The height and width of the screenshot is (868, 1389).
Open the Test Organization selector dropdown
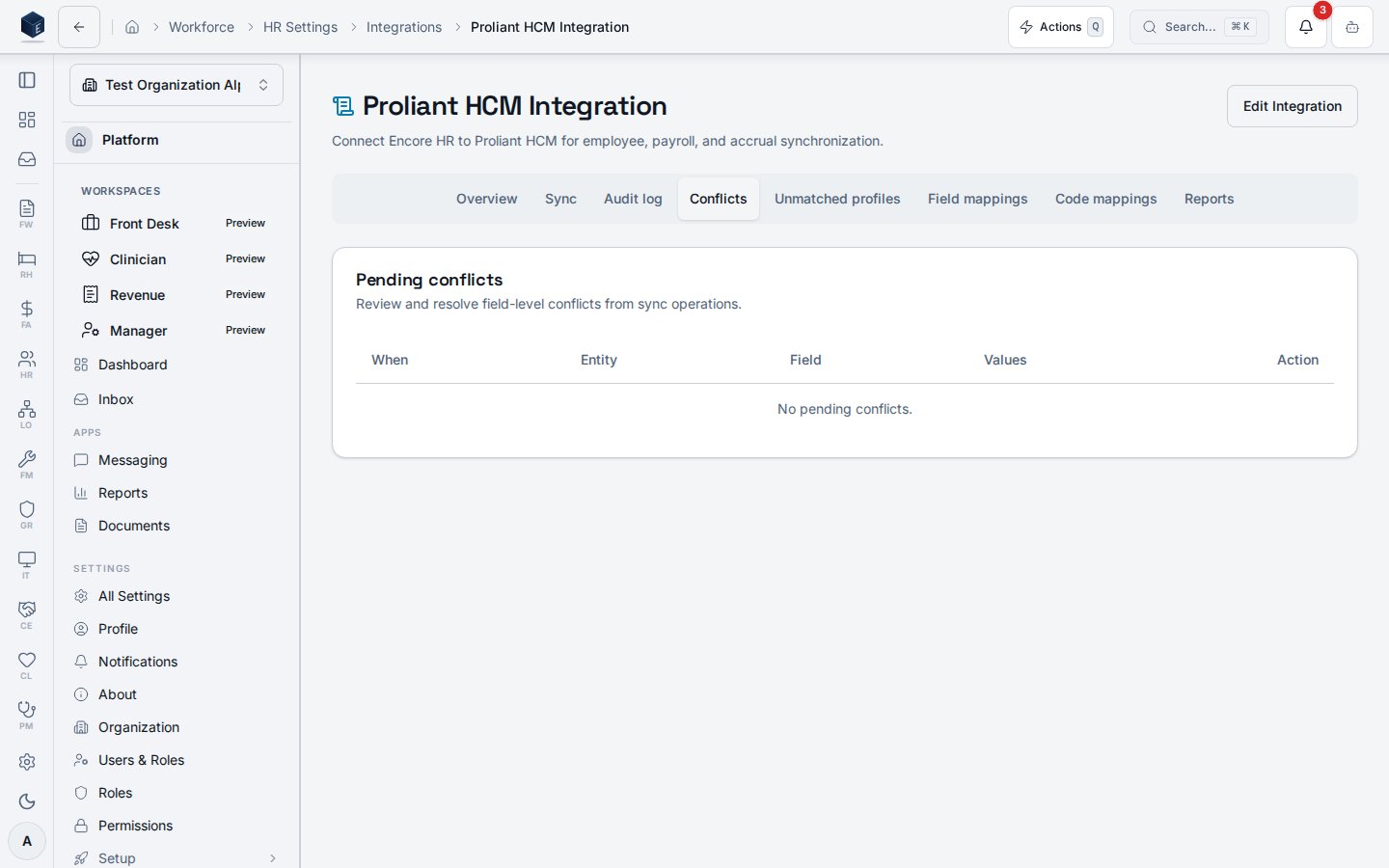point(177,85)
